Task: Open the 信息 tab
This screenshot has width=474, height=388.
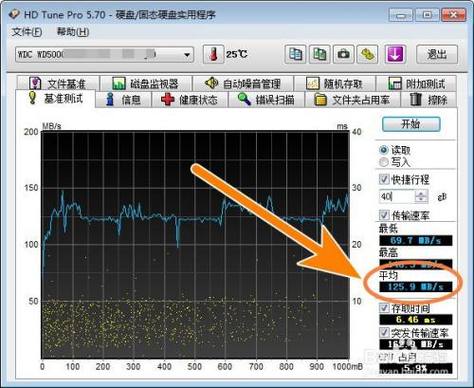Action: pos(123,99)
